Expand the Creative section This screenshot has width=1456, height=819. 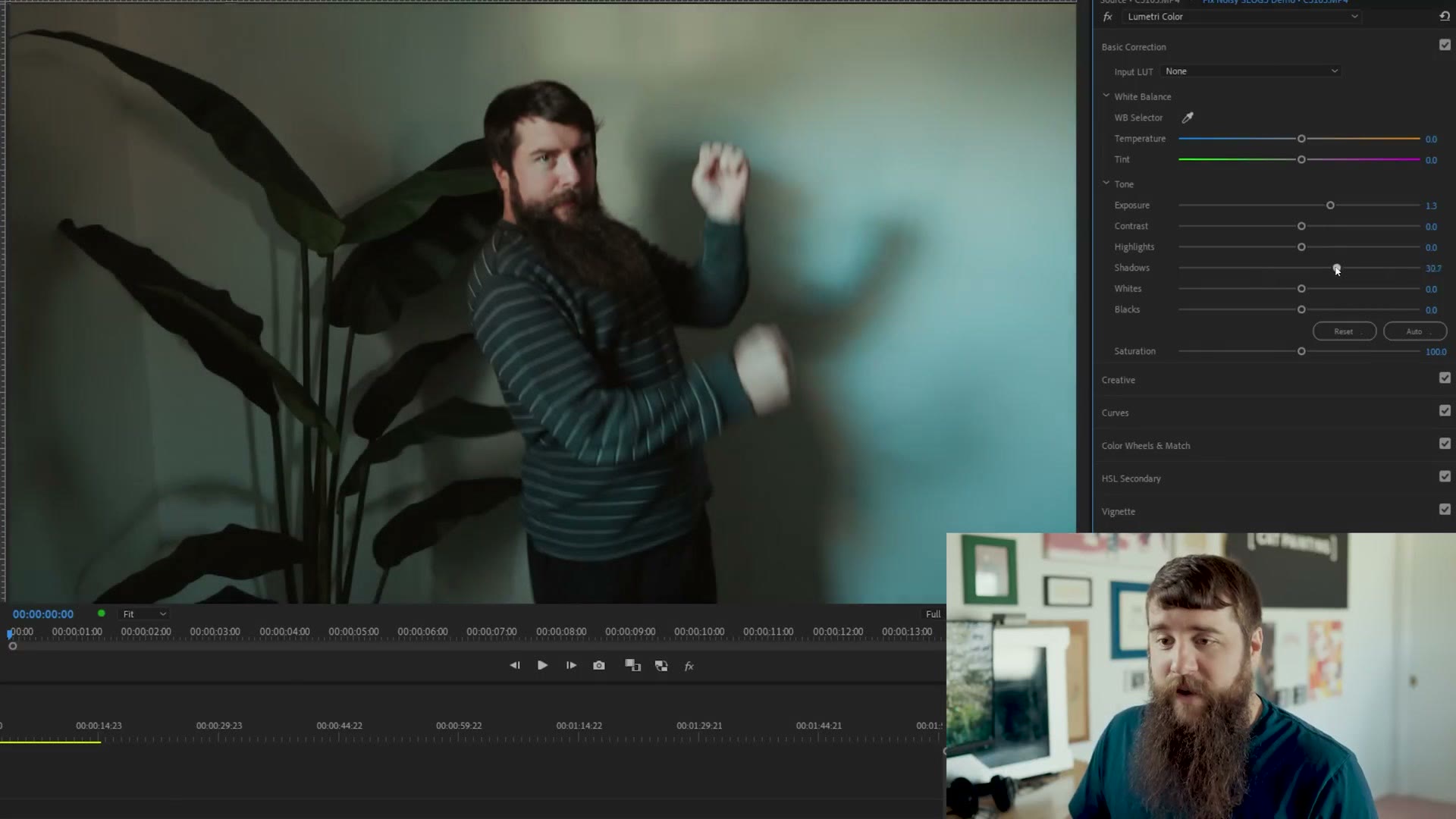pos(1118,380)
